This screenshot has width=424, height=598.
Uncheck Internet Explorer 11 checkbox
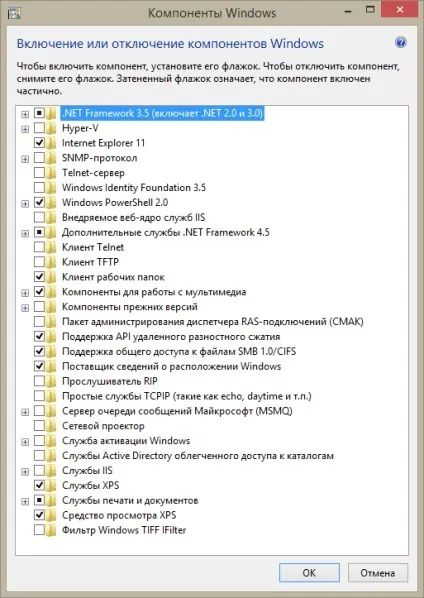(39, 143)
